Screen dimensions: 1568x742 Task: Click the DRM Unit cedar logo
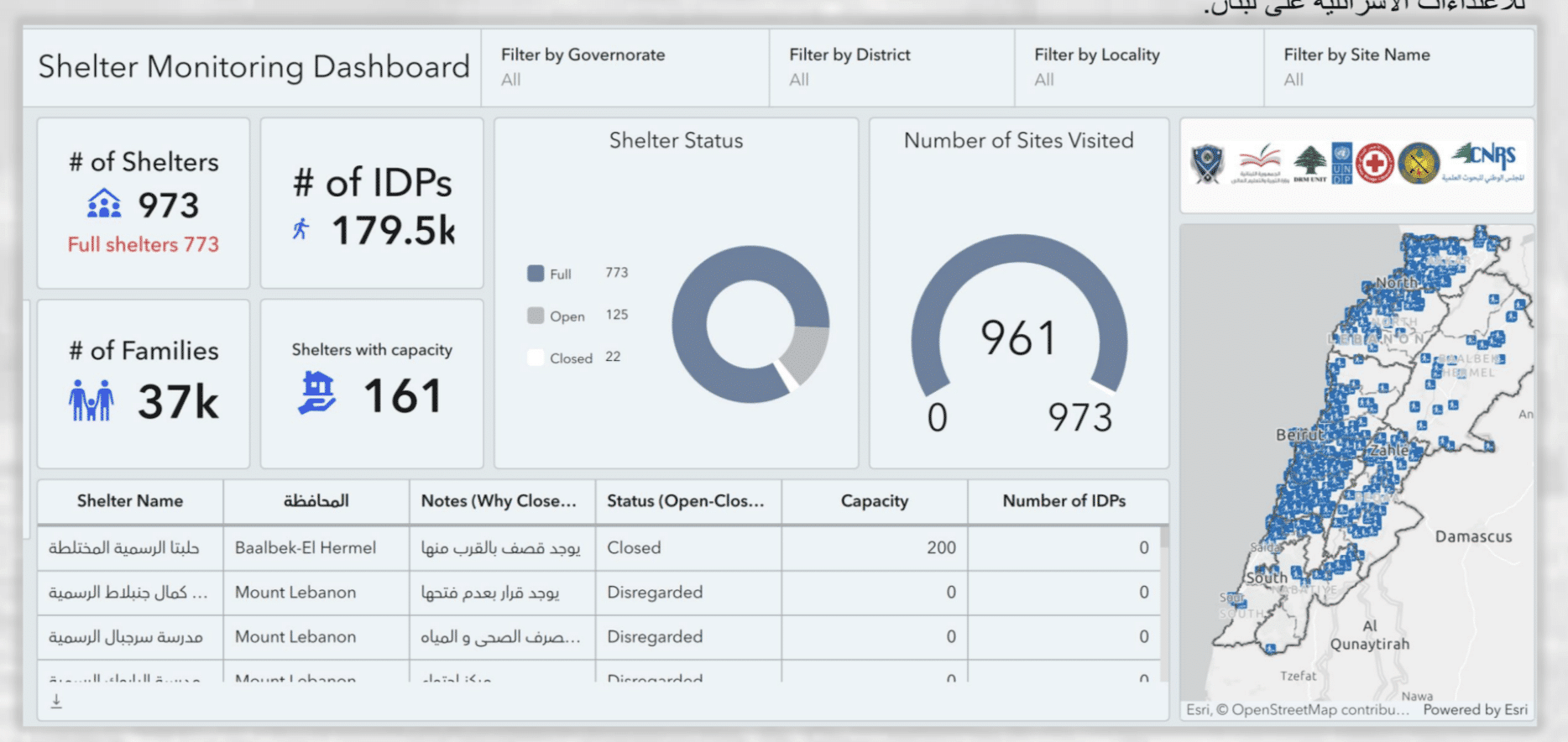1309,163
